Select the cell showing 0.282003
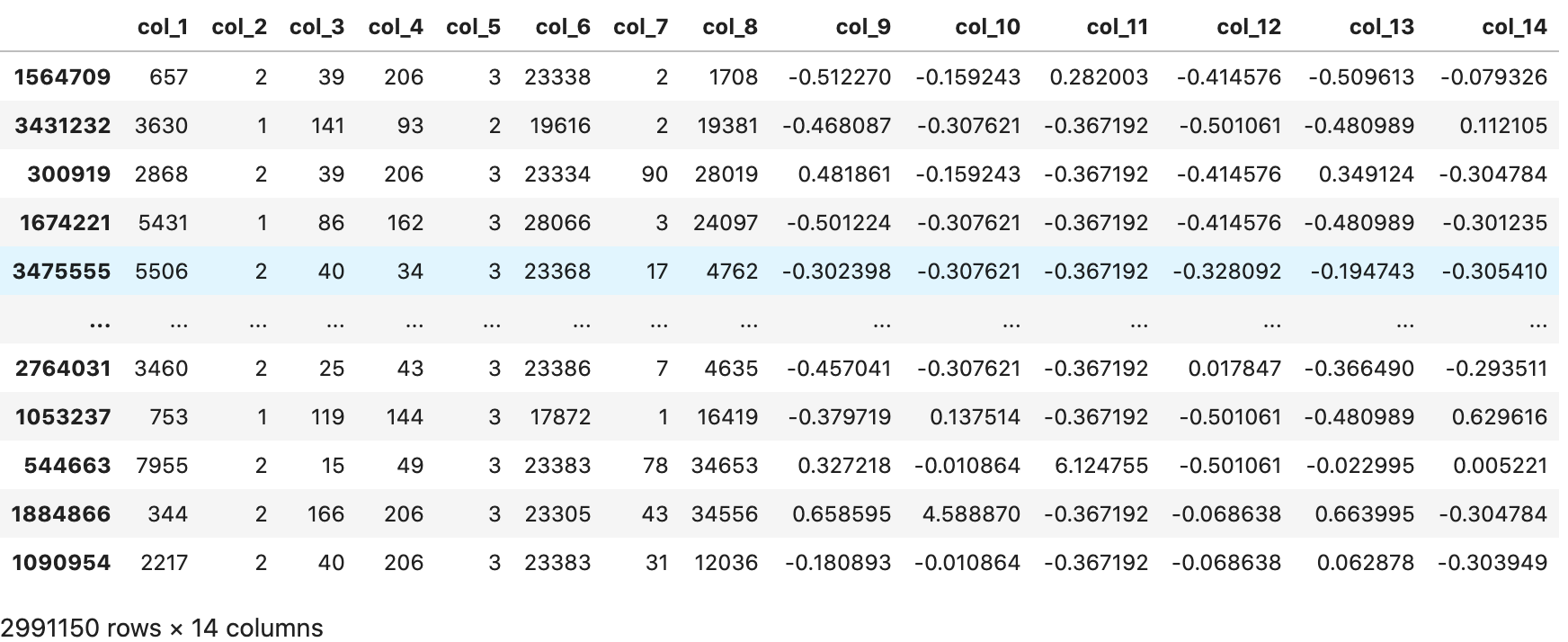 [x=1099, y=77]
